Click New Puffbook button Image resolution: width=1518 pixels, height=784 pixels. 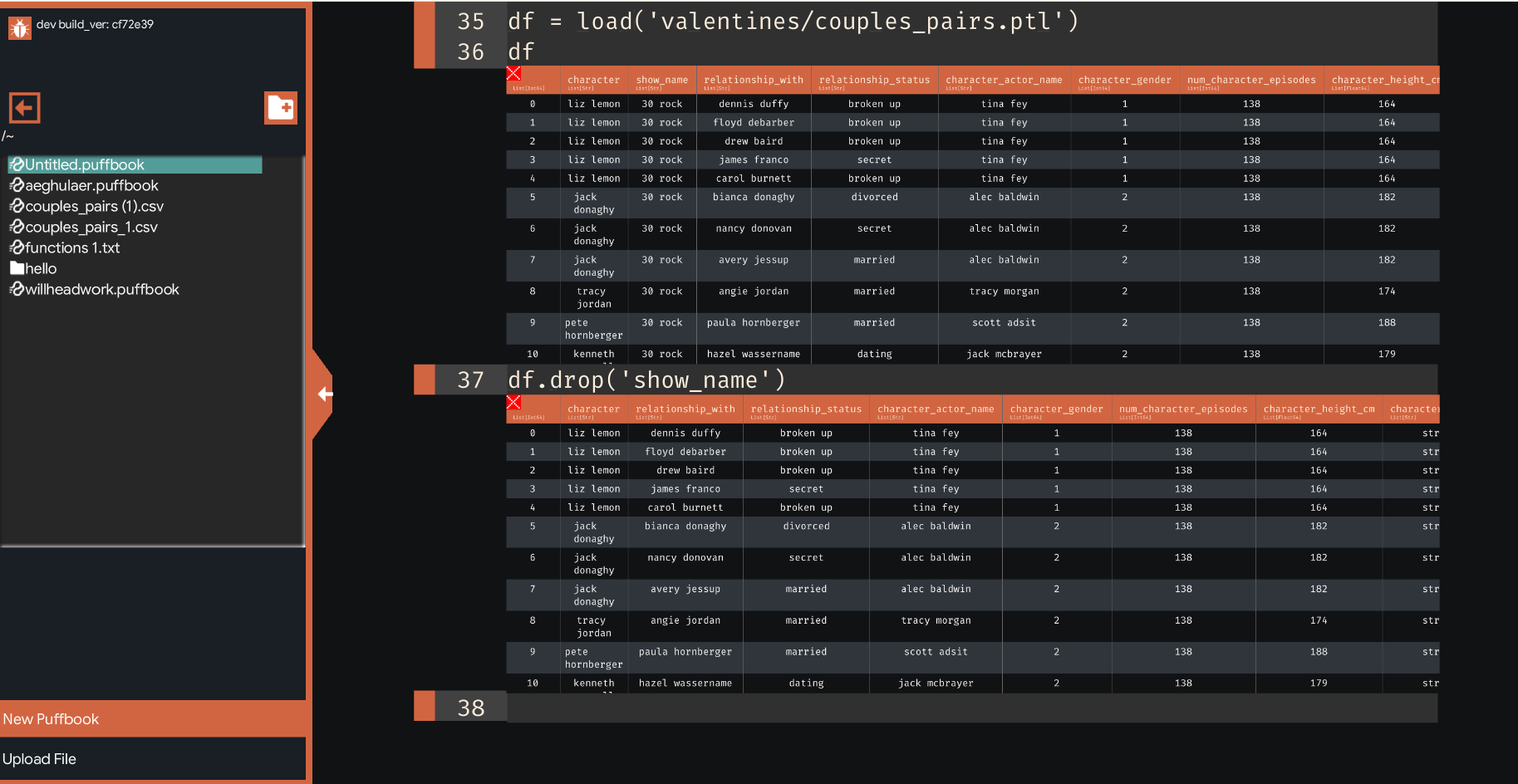click(153, 719)
